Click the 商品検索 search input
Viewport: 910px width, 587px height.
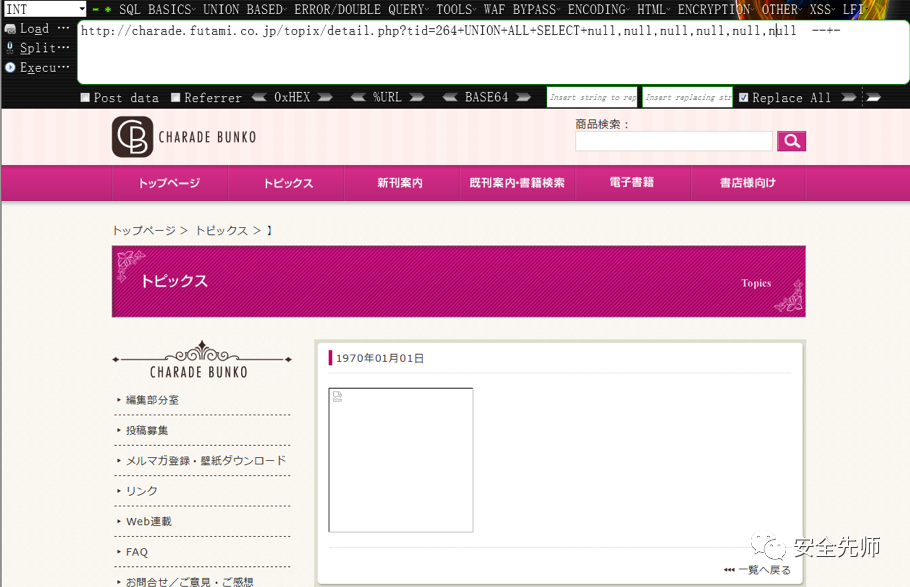(674, 141)
